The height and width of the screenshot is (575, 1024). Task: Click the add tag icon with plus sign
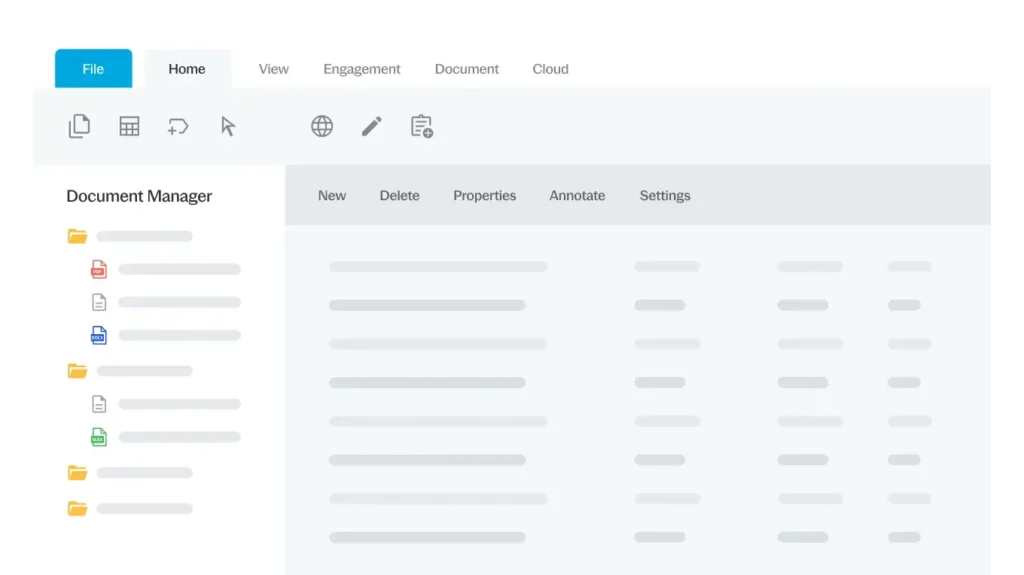pos(178,126)
